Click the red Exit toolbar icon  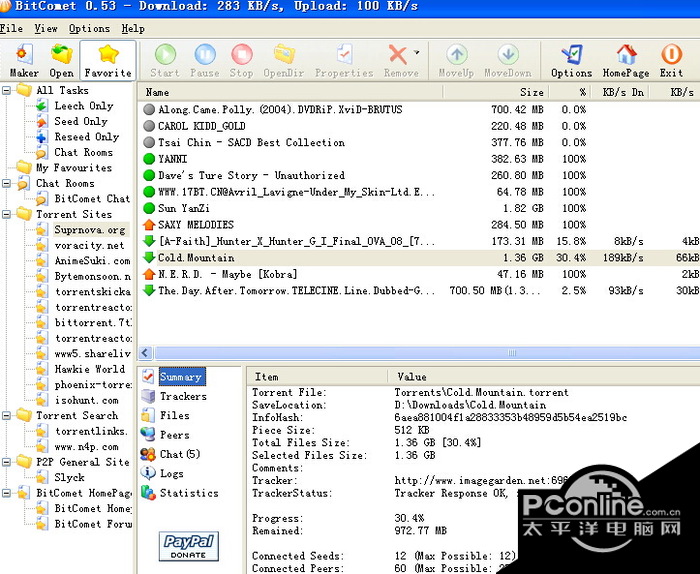(671, 60)
